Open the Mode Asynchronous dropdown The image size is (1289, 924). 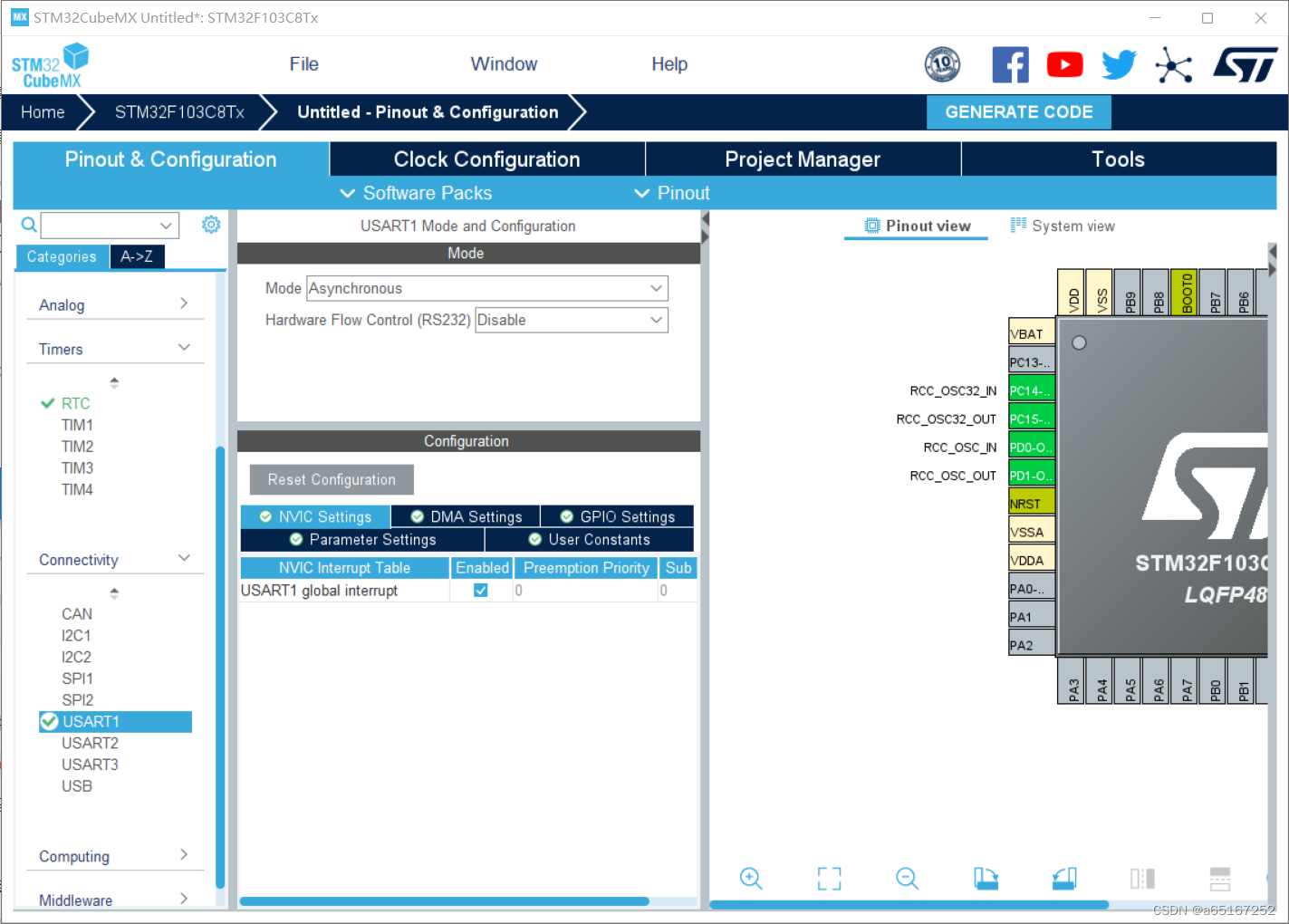[487, 288]
